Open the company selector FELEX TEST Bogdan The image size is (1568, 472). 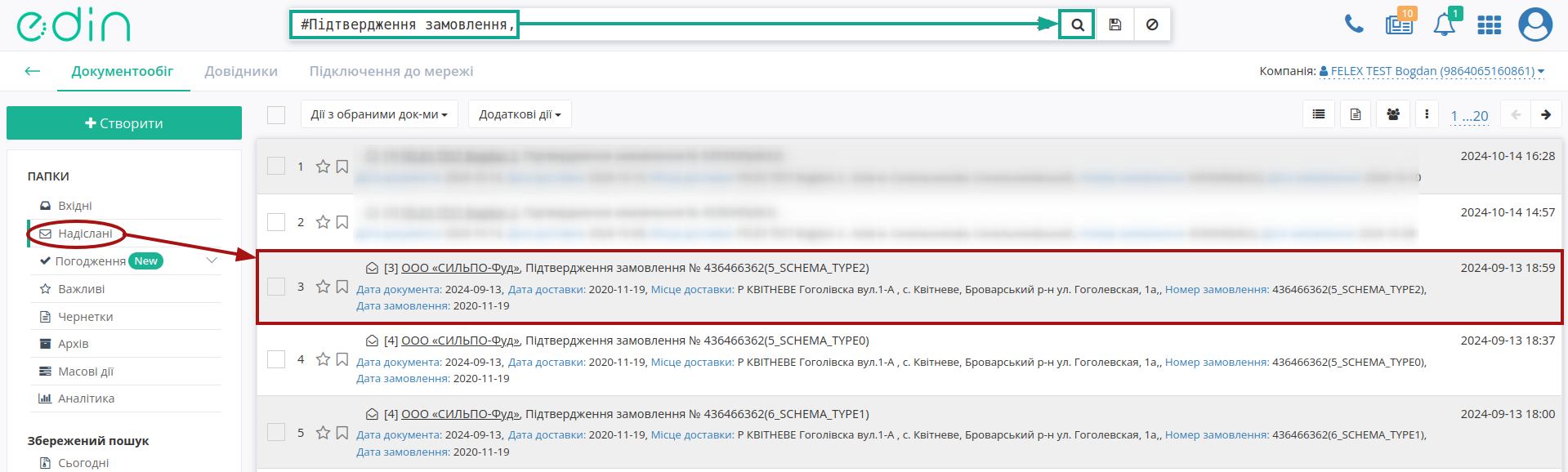click(1432, 71)
